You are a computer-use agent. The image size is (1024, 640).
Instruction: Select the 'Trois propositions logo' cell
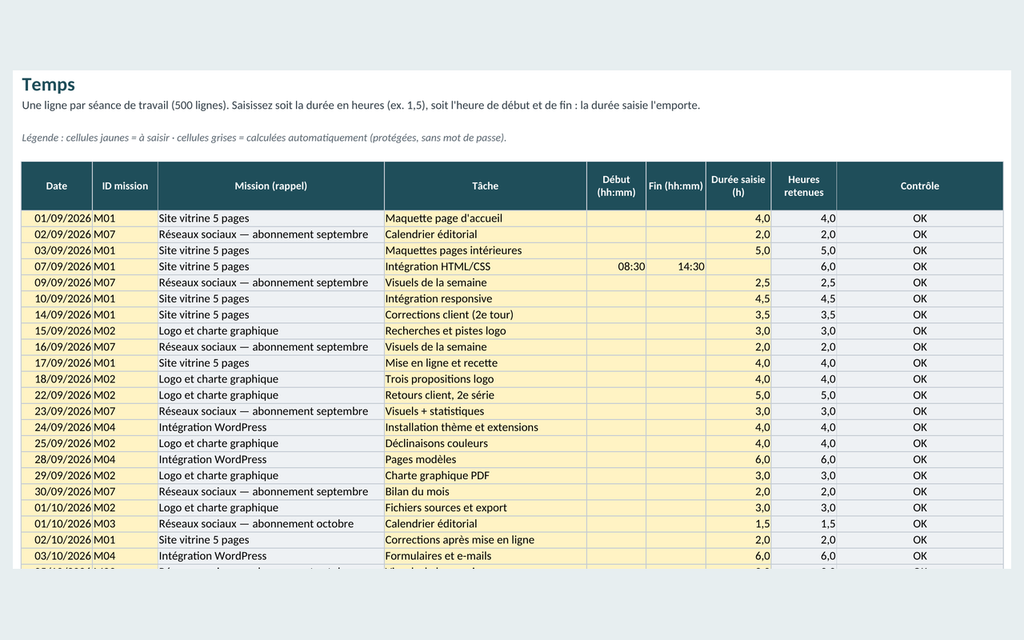pos(485,379)
